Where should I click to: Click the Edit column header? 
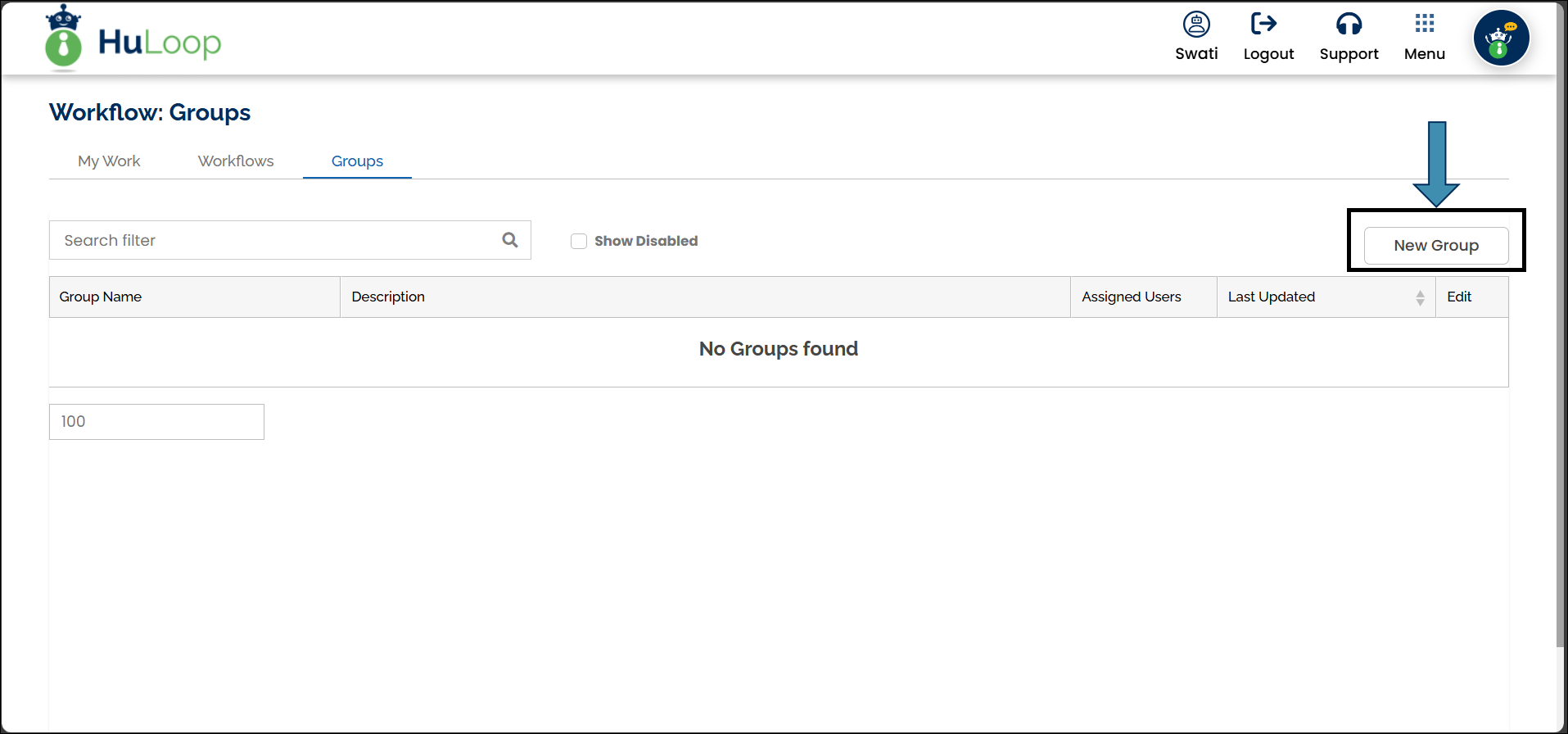[1458, 297]
